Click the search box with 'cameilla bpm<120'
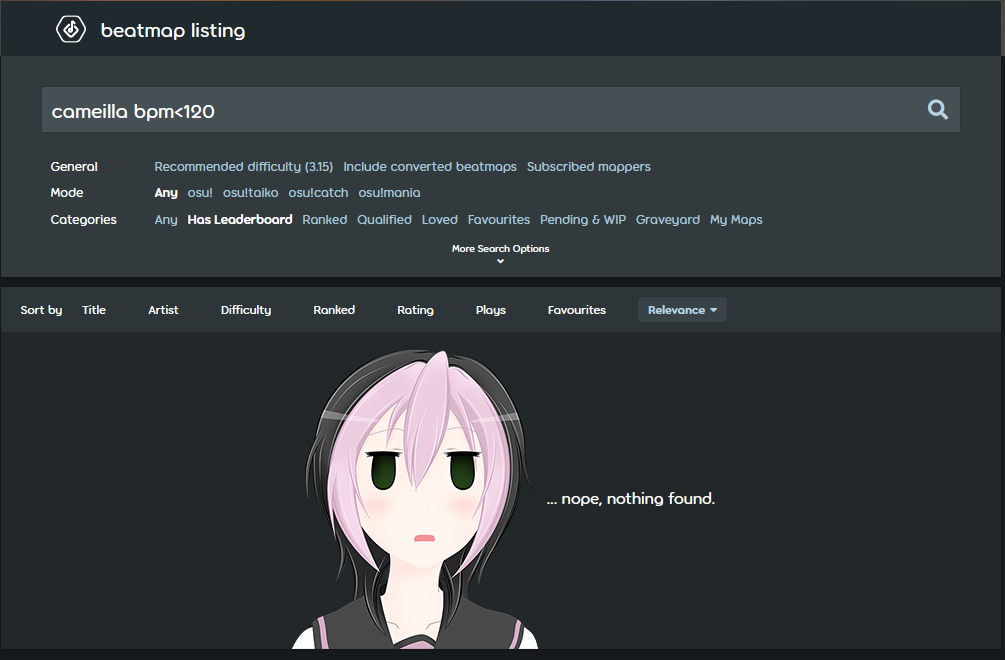The height and width of the screenshot is (660, 1005). [x=501, y=110]
